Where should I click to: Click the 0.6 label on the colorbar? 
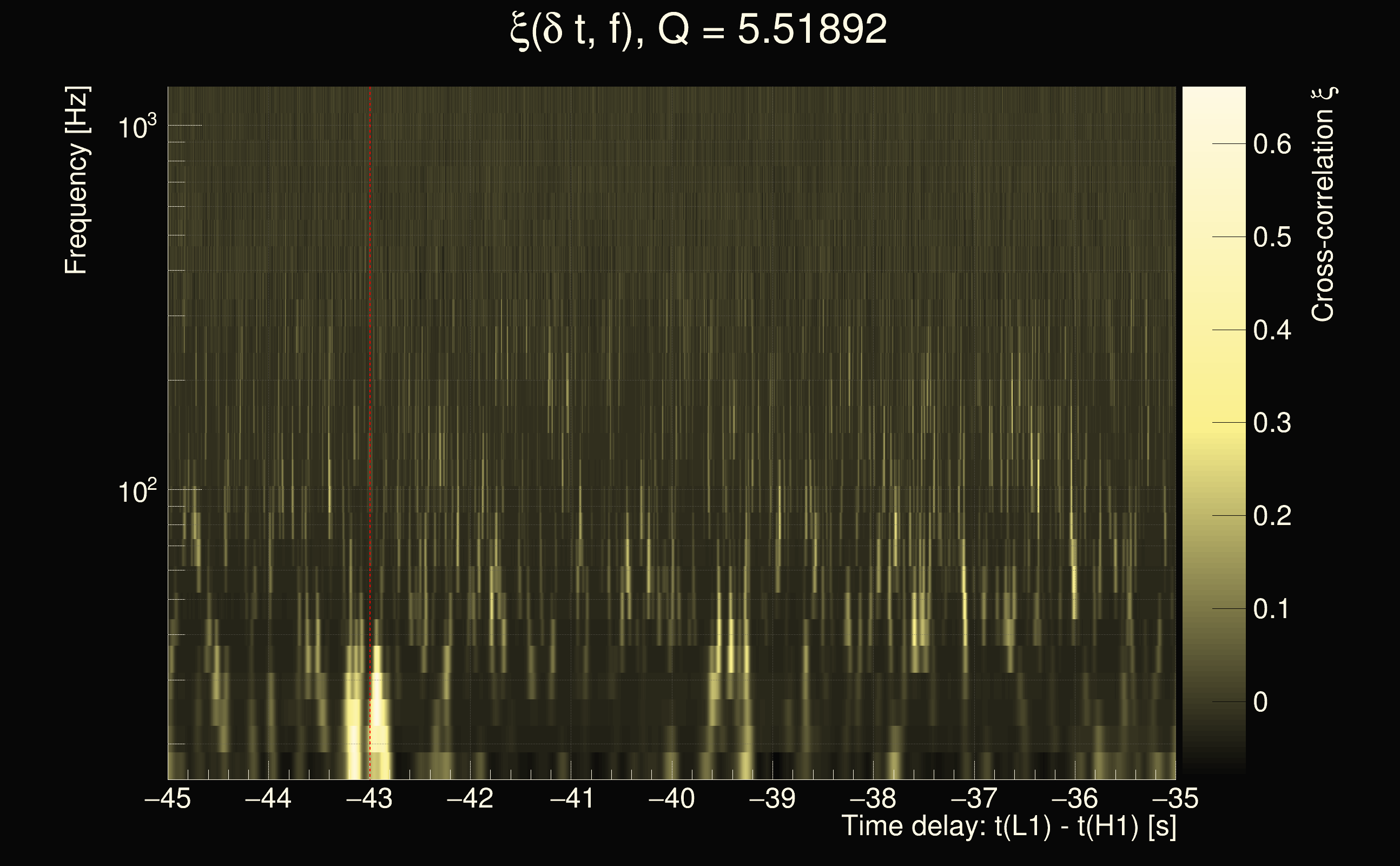[1272, 144]
